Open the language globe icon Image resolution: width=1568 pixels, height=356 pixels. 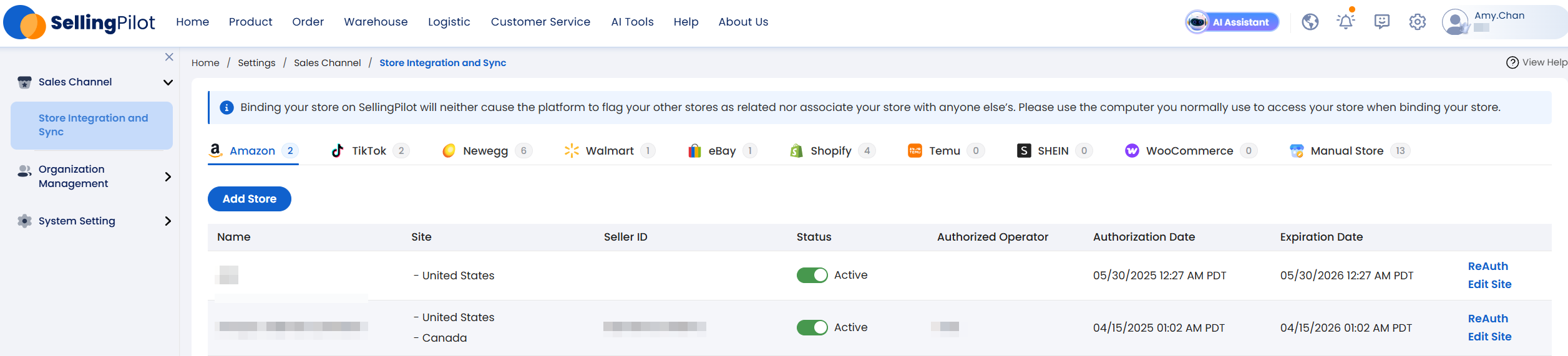point(1310,22)
